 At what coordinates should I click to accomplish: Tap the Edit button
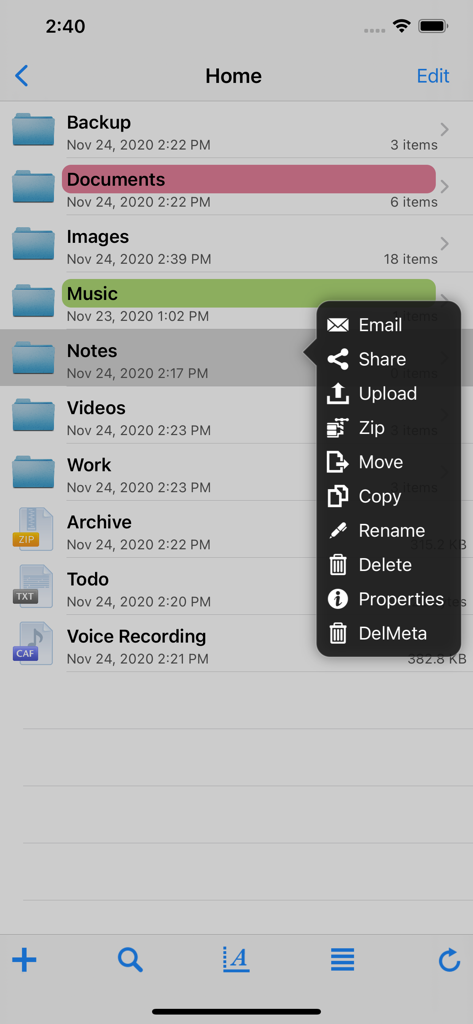(433, 76)
